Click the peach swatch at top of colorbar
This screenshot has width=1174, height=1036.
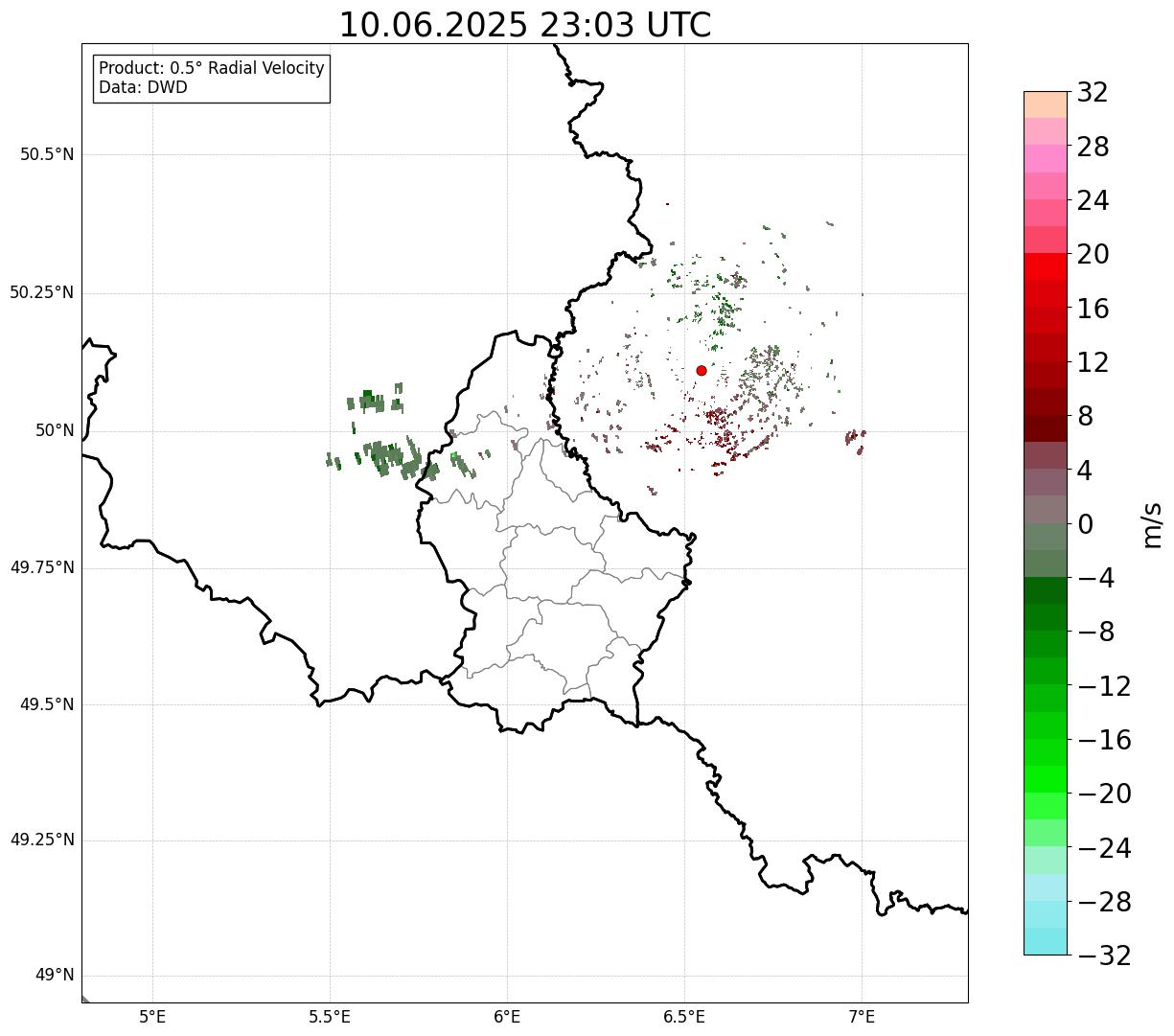click(x=1045, y=104)
